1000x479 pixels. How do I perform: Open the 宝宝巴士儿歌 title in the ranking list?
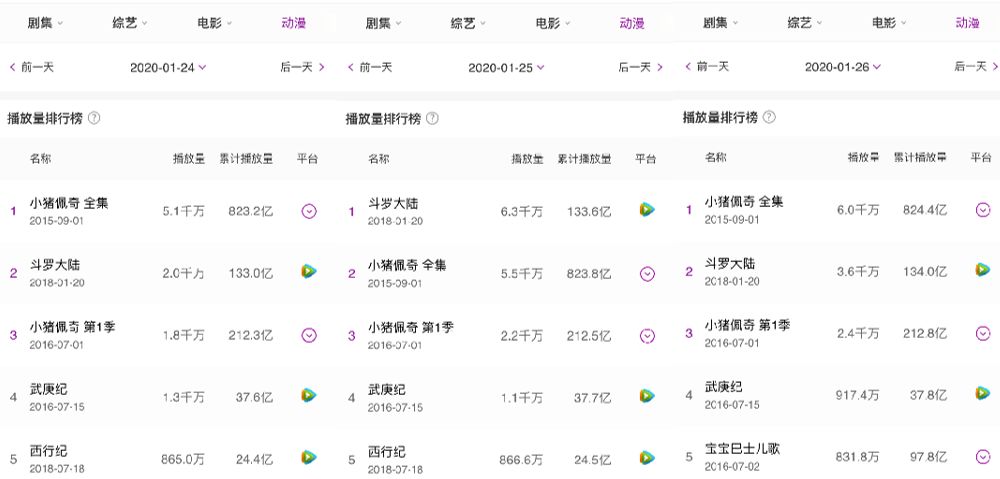(741, 449)
